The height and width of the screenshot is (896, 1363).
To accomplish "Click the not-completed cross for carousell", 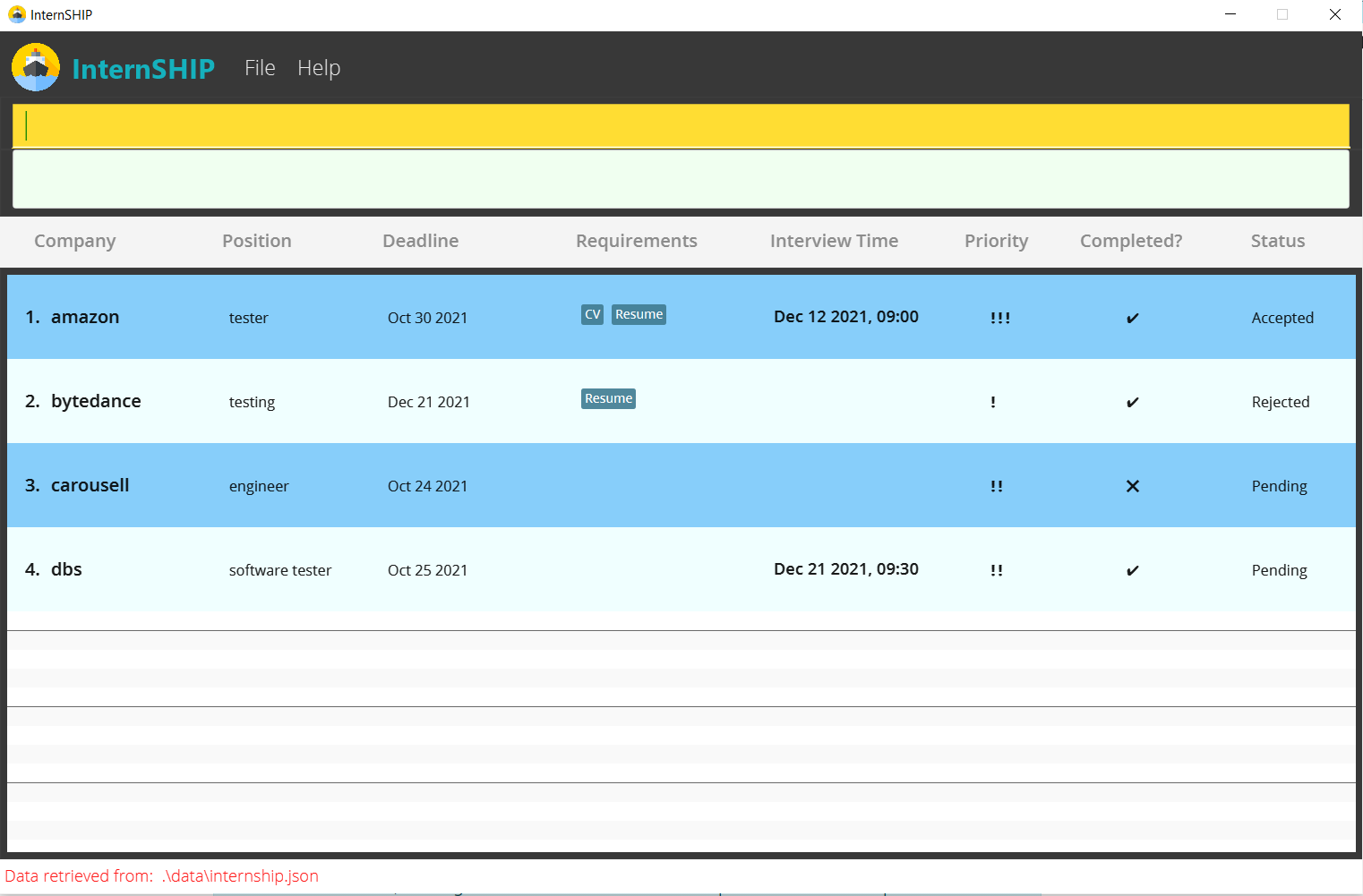I will click(x=1133, y=486).
